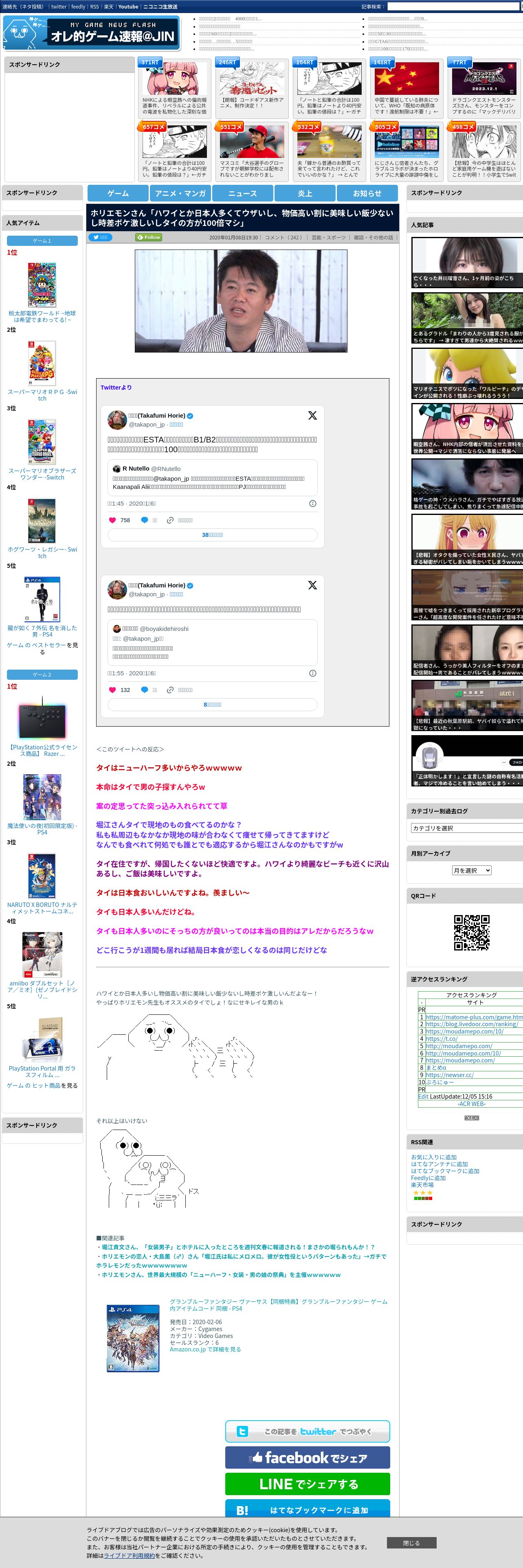Click the thumbs-up icon on facebookでシェア button
523x1568 pixels.
pos(256,1458)
